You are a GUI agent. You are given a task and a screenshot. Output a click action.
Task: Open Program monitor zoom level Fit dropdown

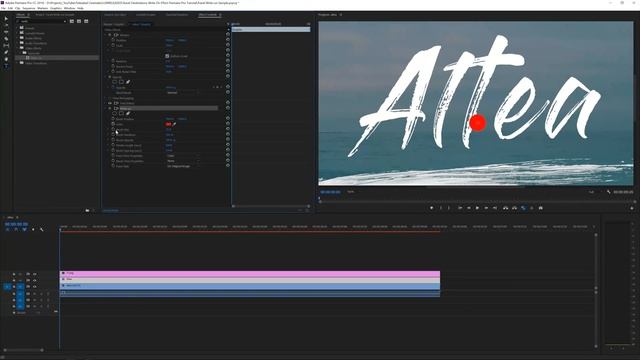pos(352,192)
